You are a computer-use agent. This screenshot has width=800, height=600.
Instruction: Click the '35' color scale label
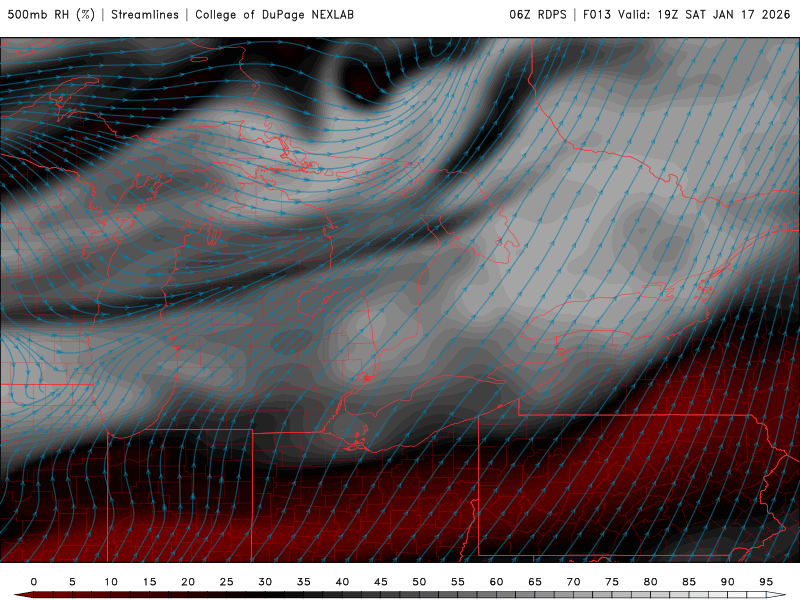pyautogui.click(x=304, y=582)
